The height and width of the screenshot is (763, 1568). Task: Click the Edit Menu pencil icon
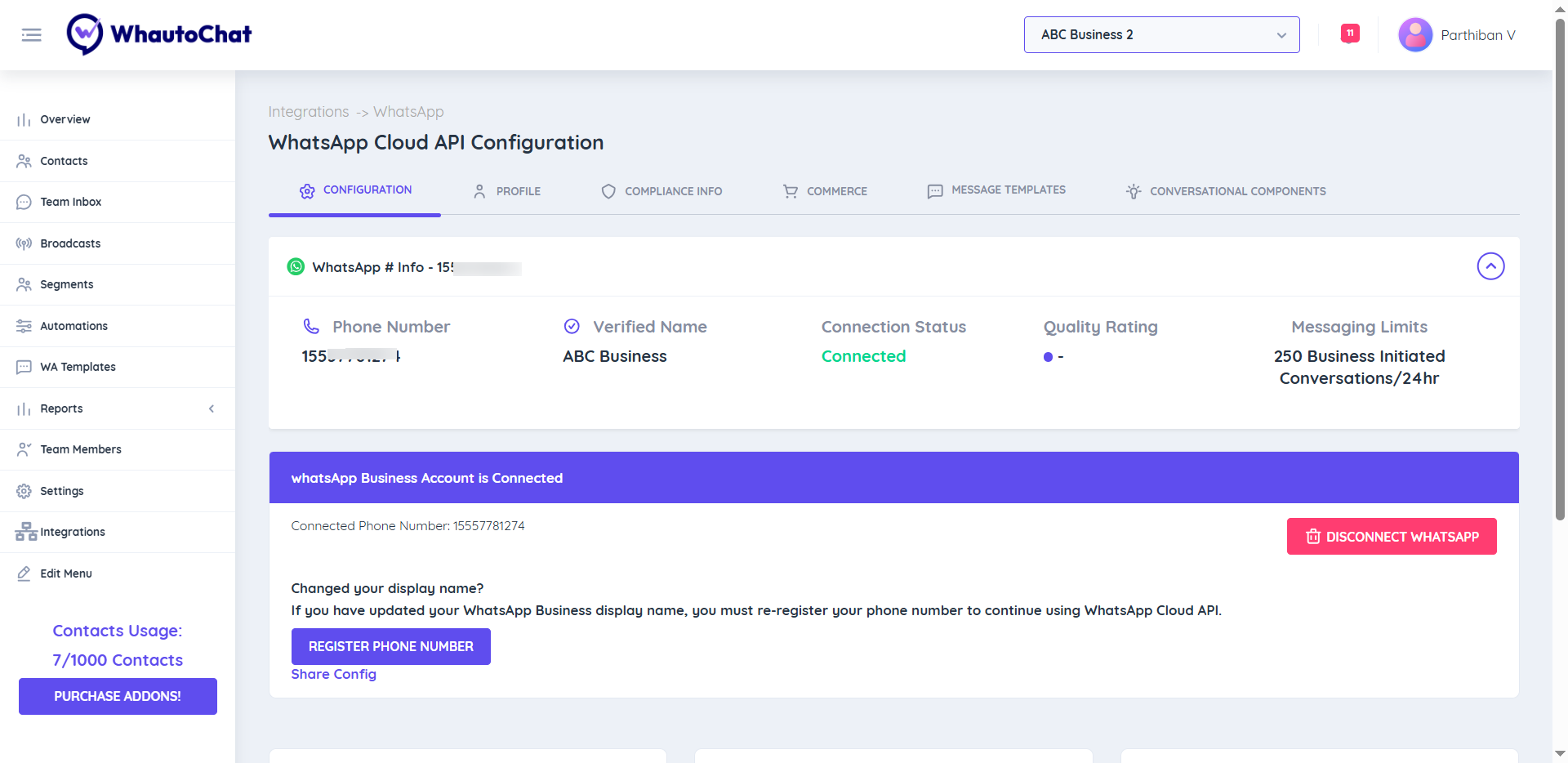click(24, 573)
